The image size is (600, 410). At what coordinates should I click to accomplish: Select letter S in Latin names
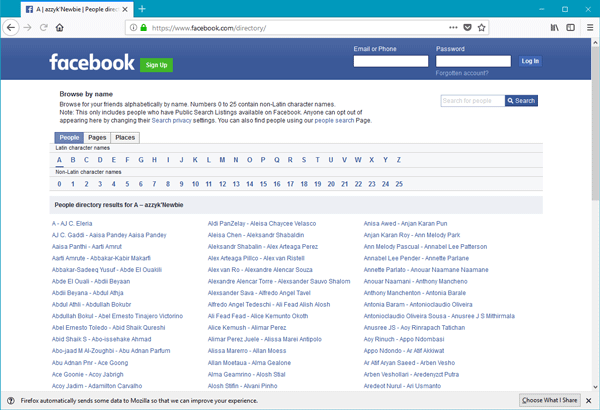(304, 160)
